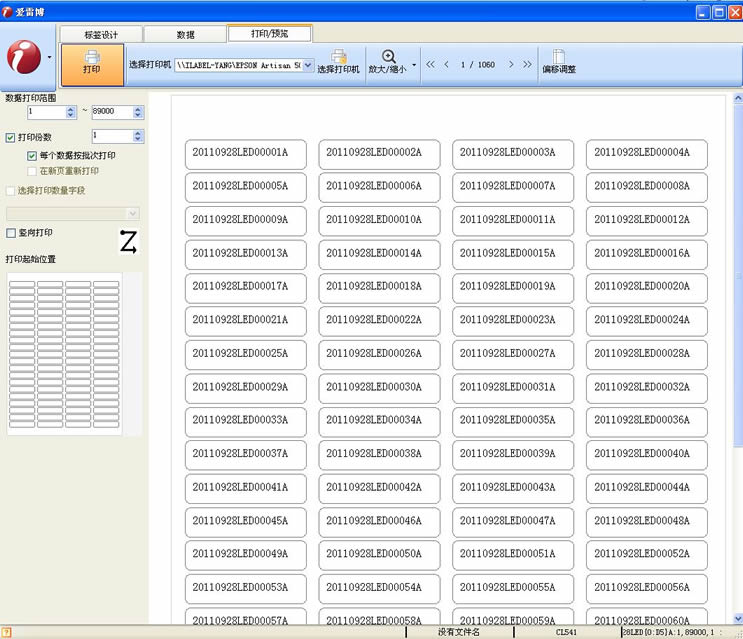743x639 pixels.
Task: Click label 20110928LED00038A in preview
Action: [379, 456]
